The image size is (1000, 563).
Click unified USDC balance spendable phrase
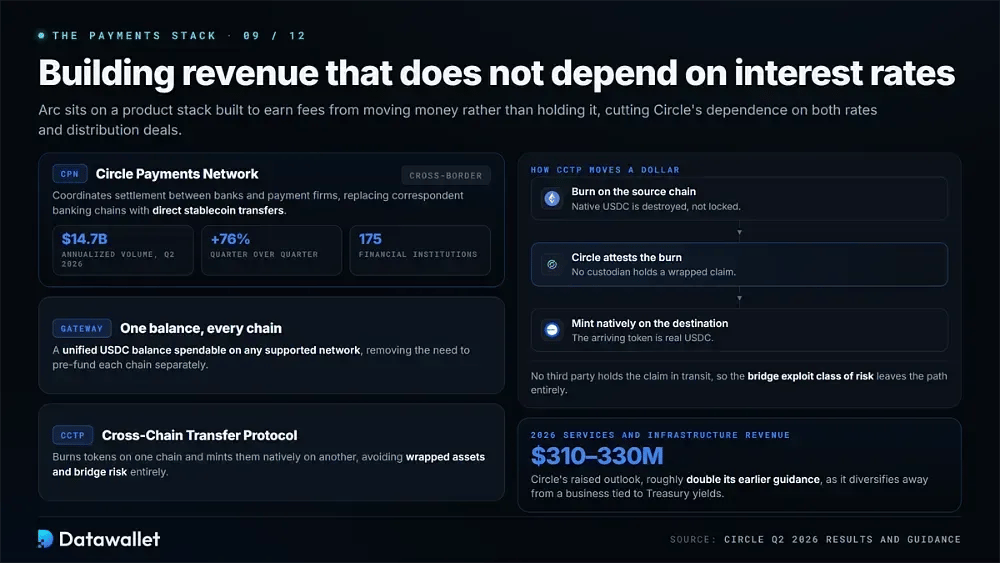click(211, 350)
